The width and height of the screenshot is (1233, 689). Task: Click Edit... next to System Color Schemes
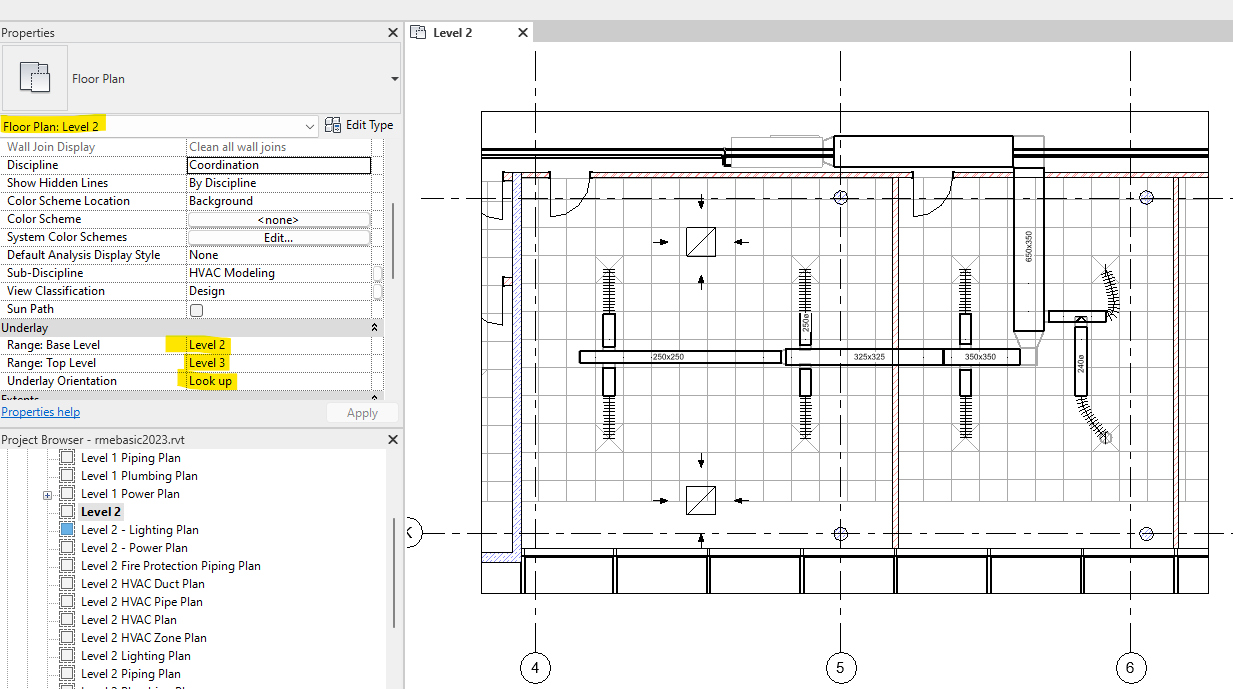coord(279,236)
